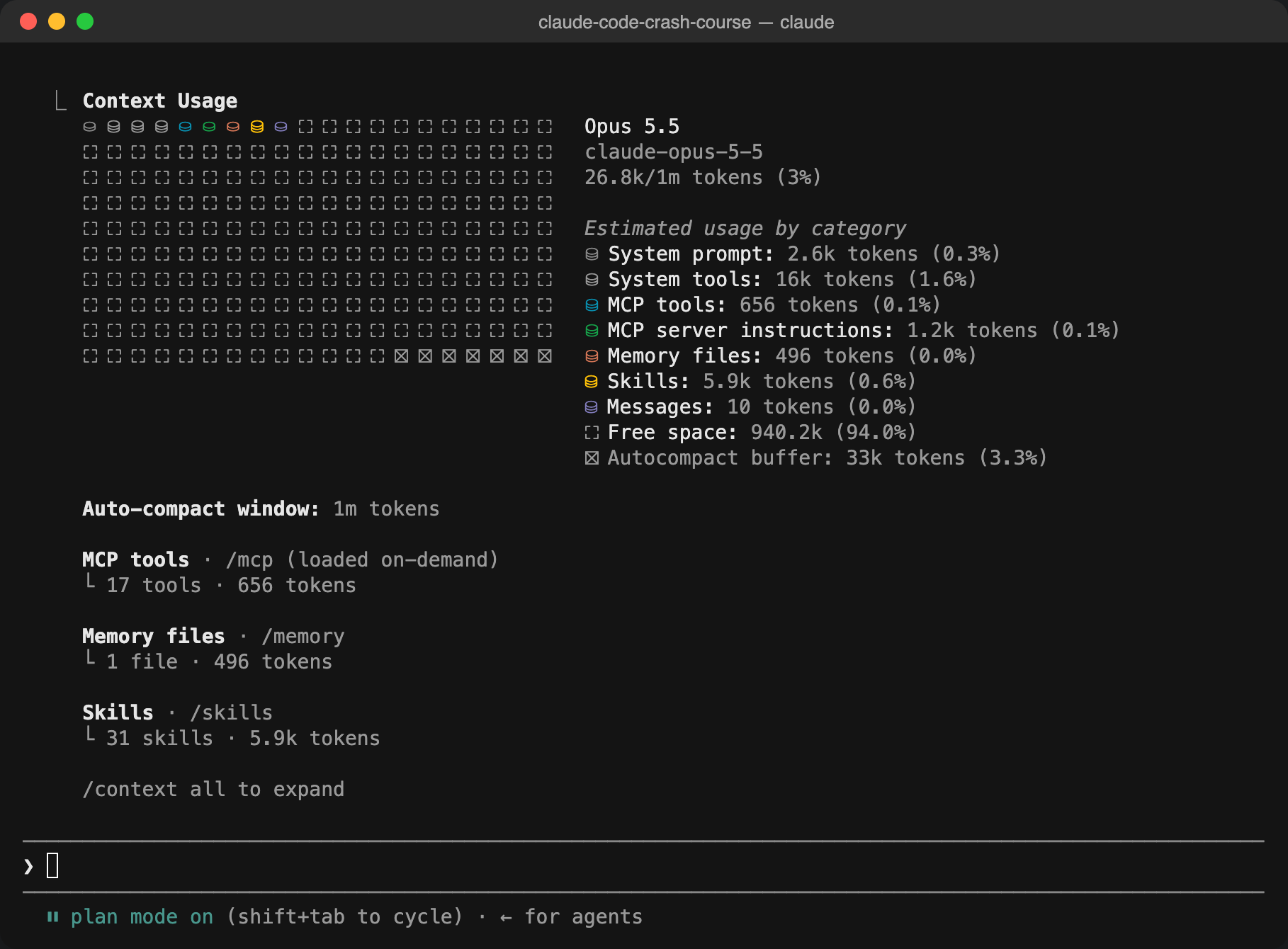Click the plan mode pause icon

(x=52, y=917)
